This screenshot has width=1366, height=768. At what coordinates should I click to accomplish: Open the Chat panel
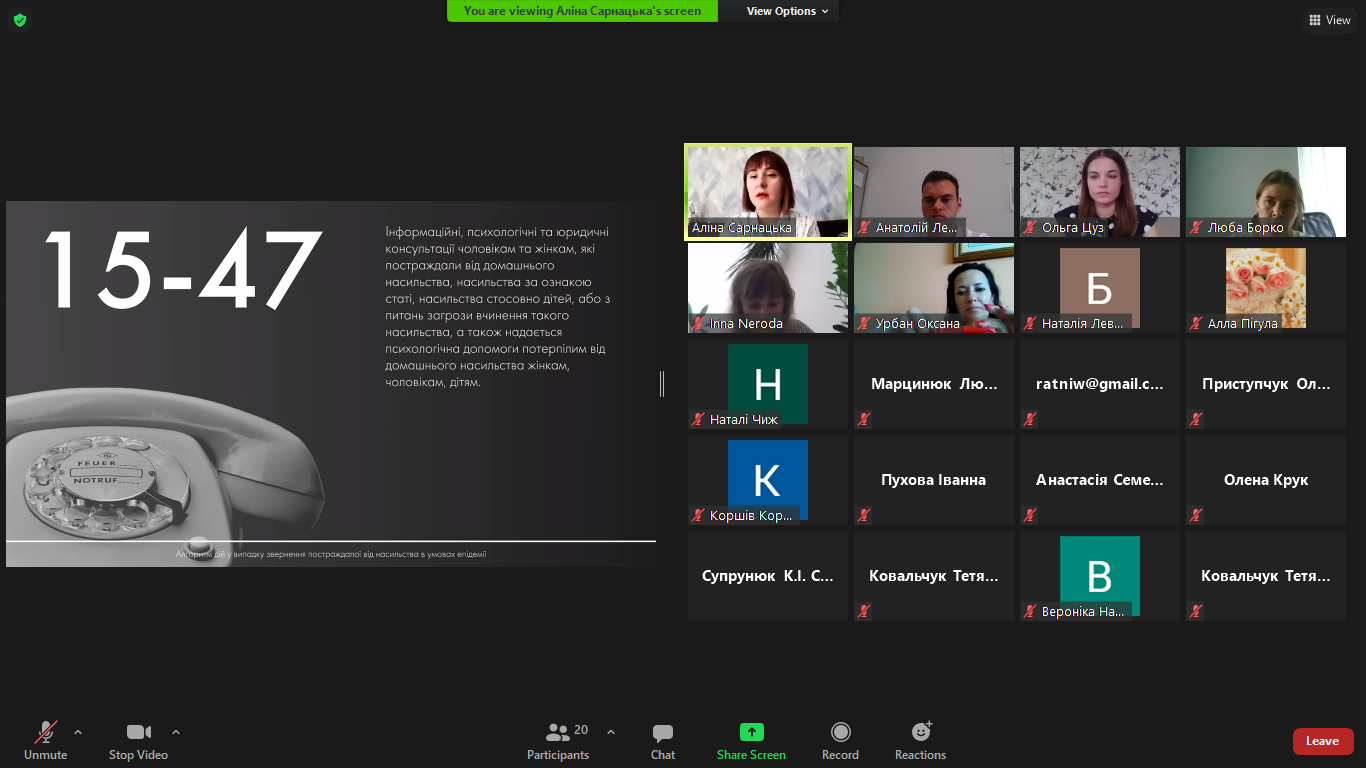point(662,741)
